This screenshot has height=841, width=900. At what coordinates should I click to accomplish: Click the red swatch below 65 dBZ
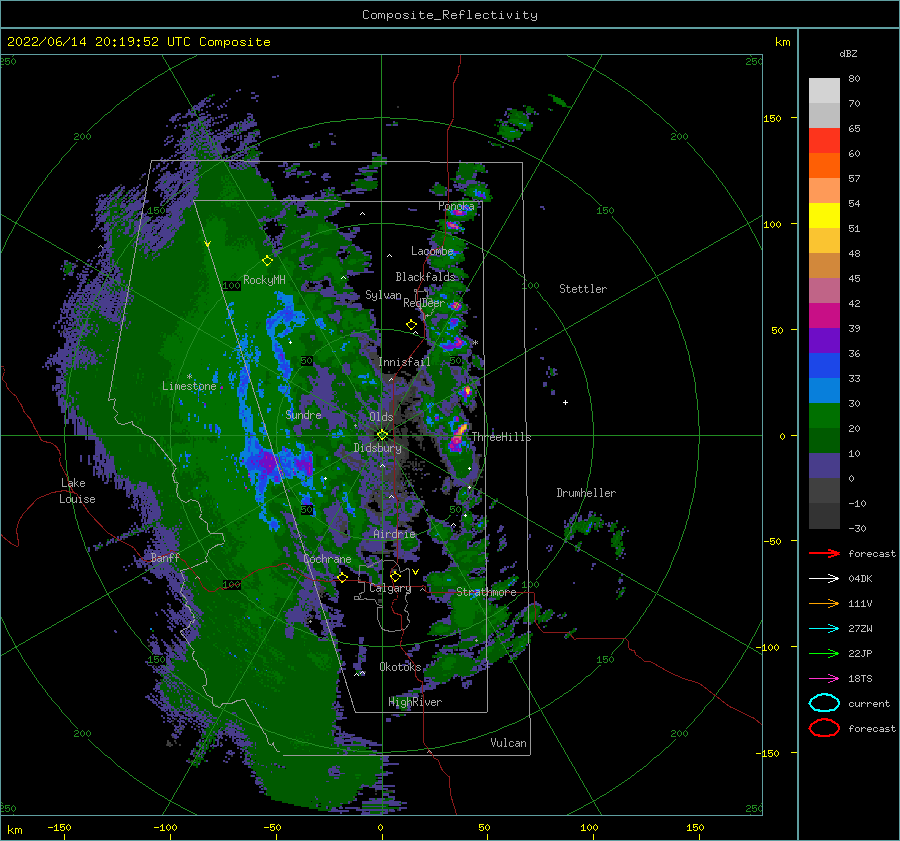click(824, 141)
